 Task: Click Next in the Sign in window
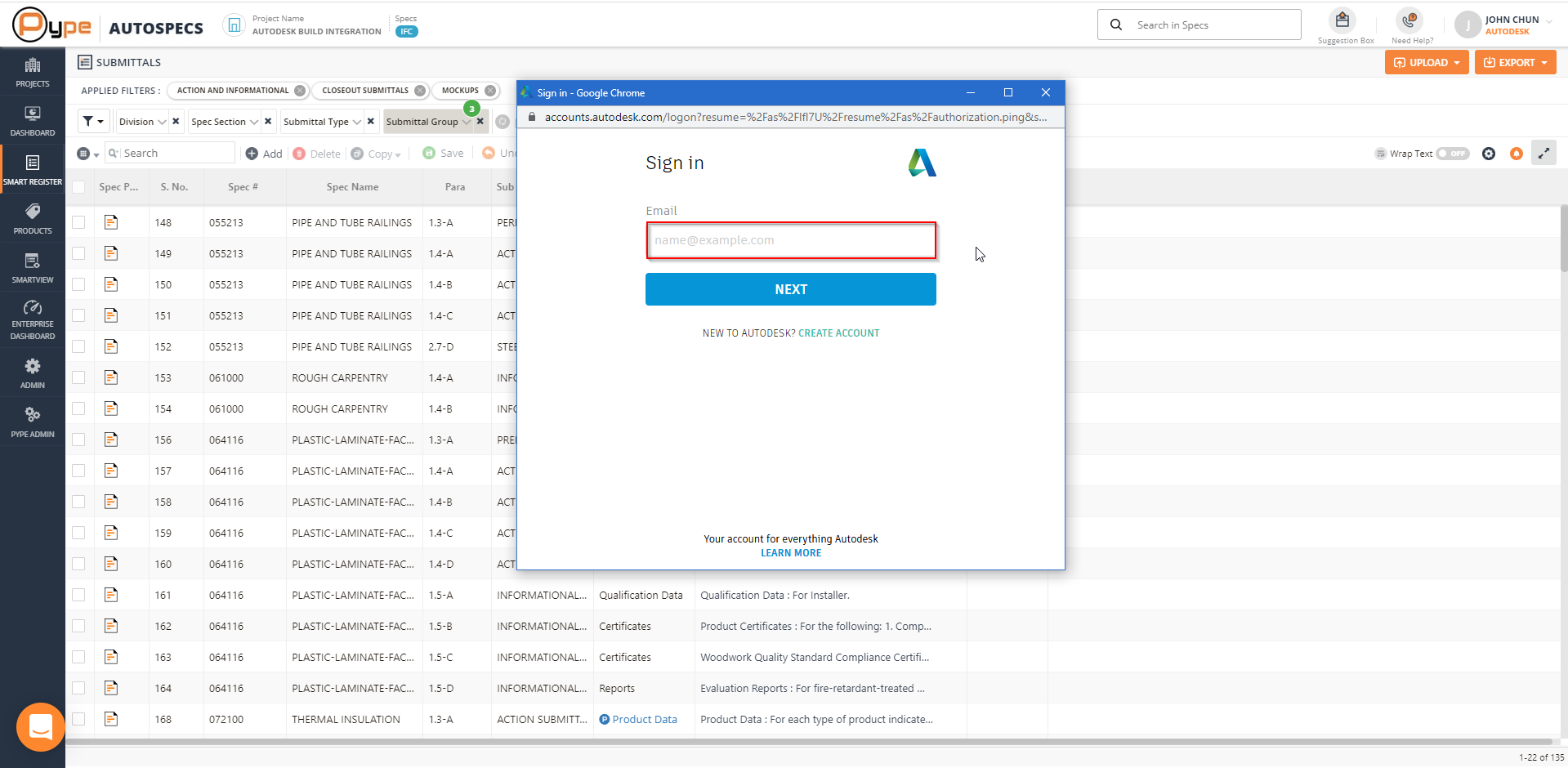791,289
